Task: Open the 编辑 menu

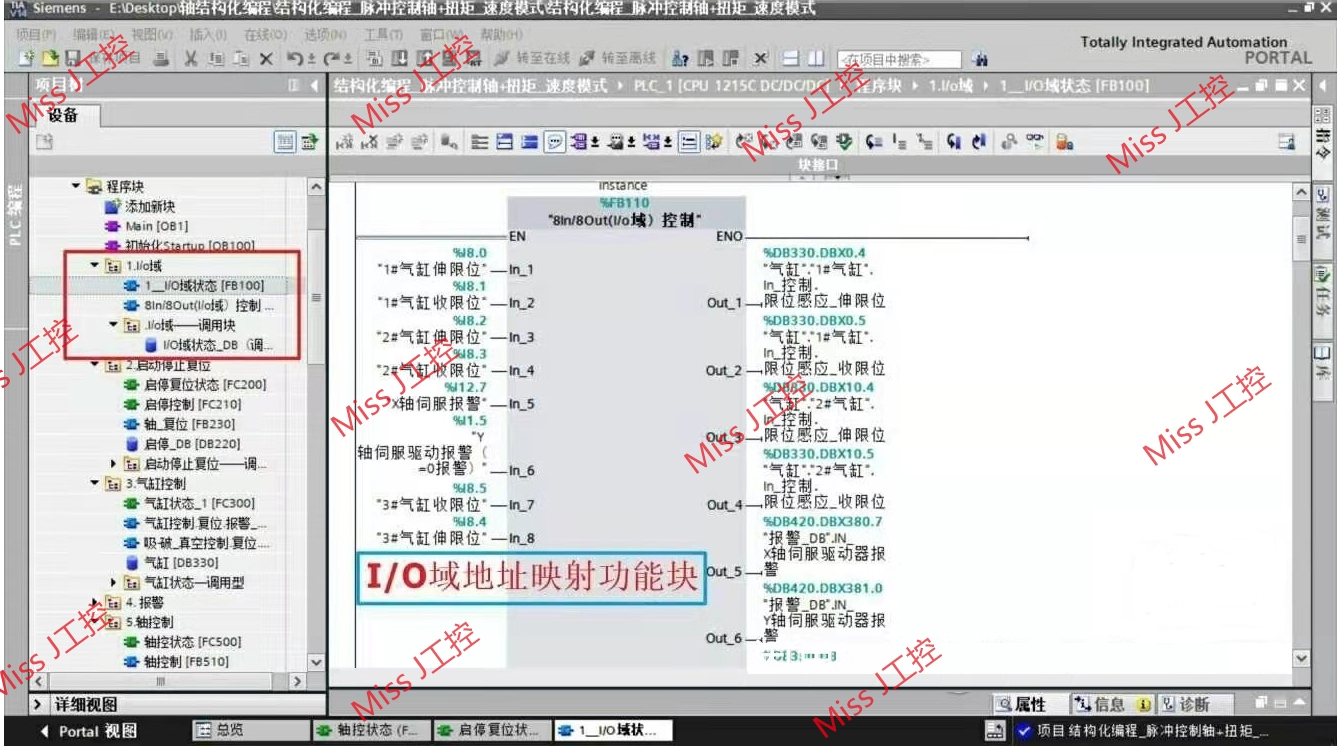Action: click(92, 35)
